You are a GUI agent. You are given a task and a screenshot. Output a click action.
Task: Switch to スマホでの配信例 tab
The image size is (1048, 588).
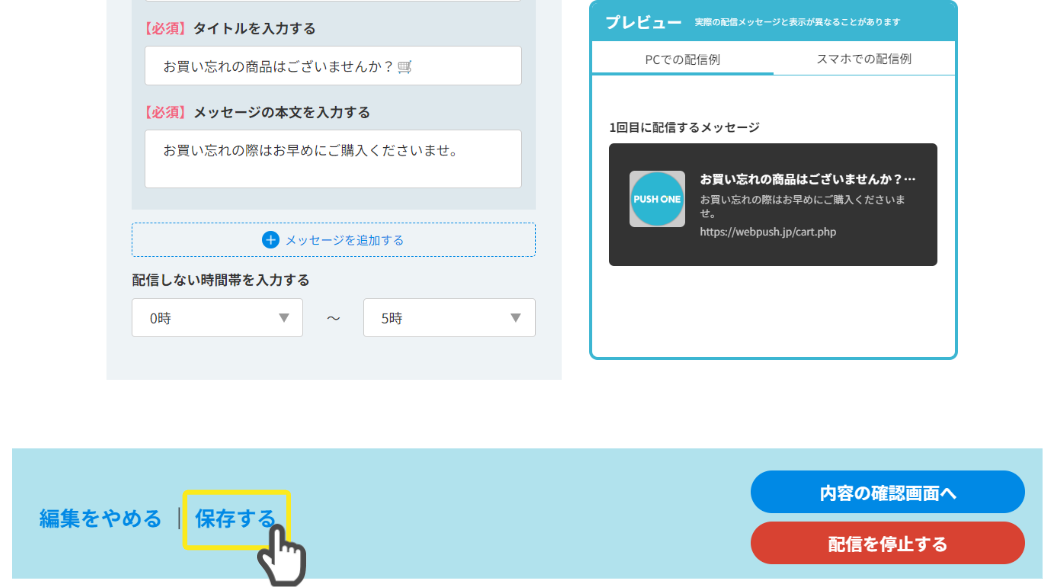coord(864,59)
